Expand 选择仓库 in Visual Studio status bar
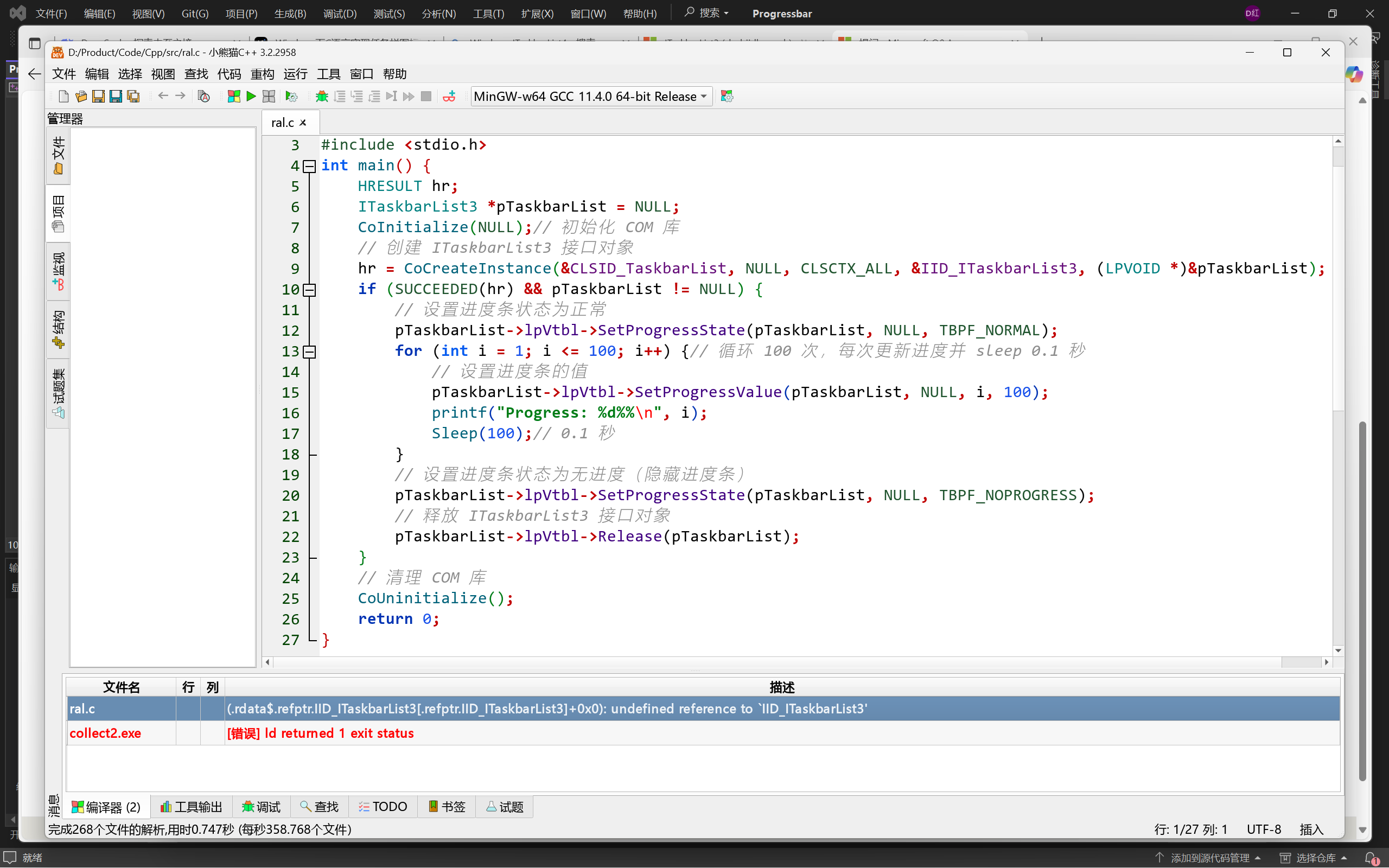 pos(1313,858)
